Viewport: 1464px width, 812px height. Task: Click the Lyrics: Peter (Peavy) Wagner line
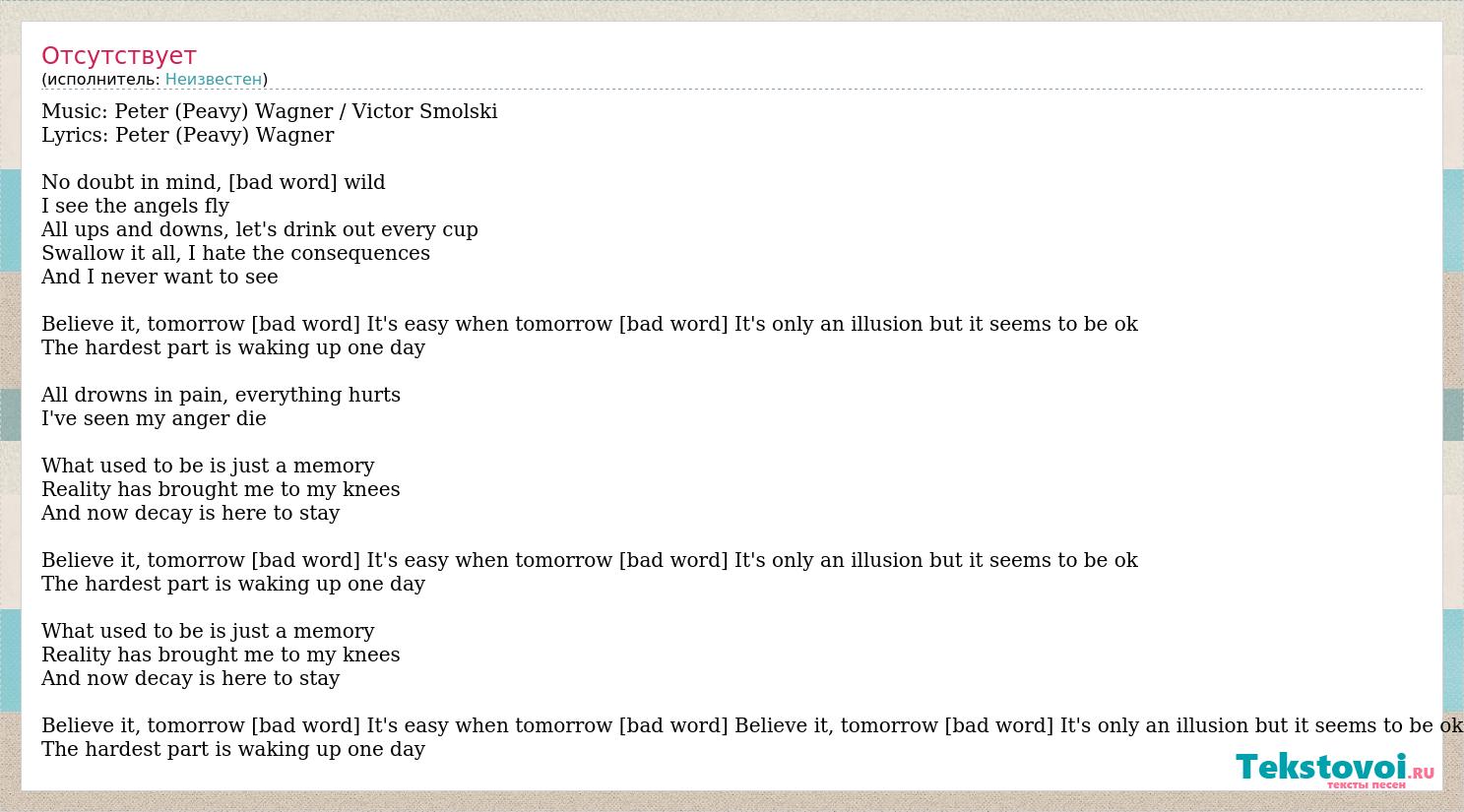coord(188,135)
